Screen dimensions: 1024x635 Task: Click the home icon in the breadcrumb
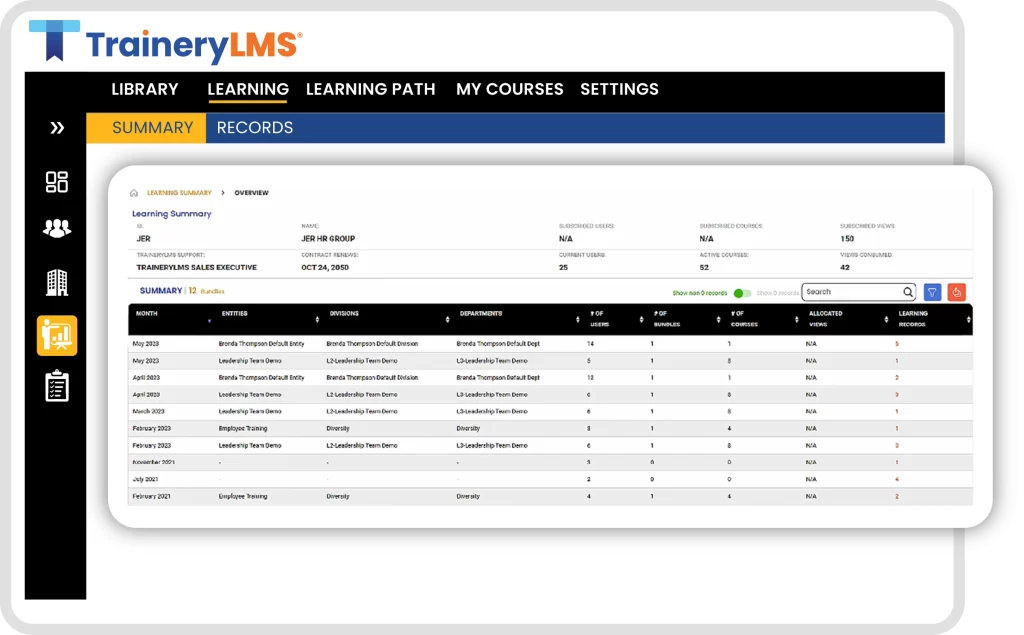[x=134, y=193]
